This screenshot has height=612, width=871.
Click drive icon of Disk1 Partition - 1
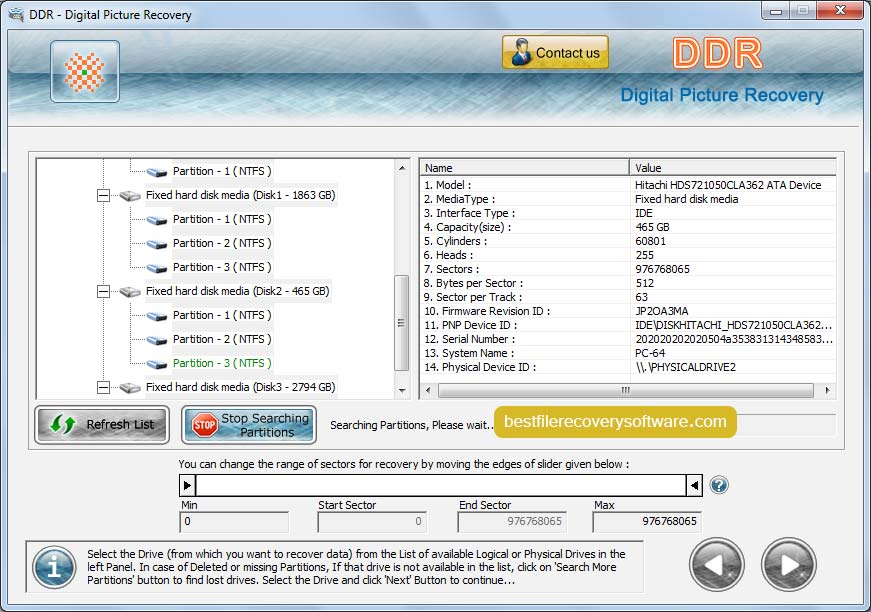tap(157, 220)
